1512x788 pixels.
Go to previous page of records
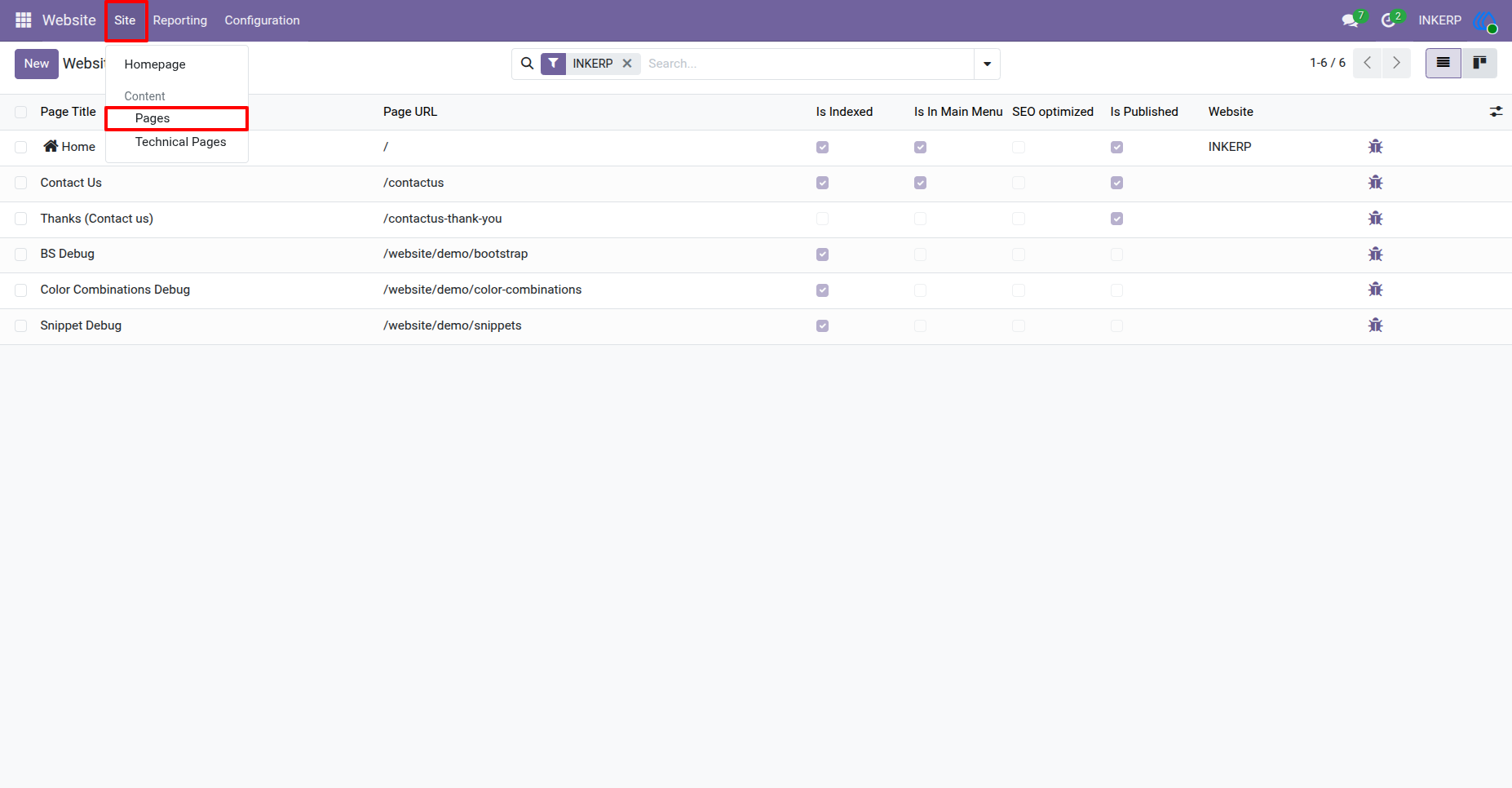1368,63
